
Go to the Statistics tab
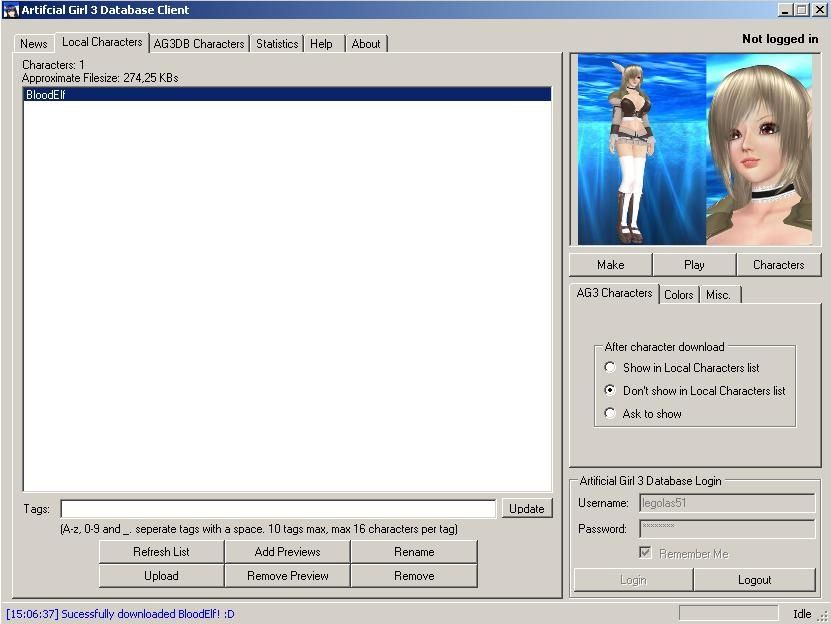pyautogui.click(x=277, y=43)
